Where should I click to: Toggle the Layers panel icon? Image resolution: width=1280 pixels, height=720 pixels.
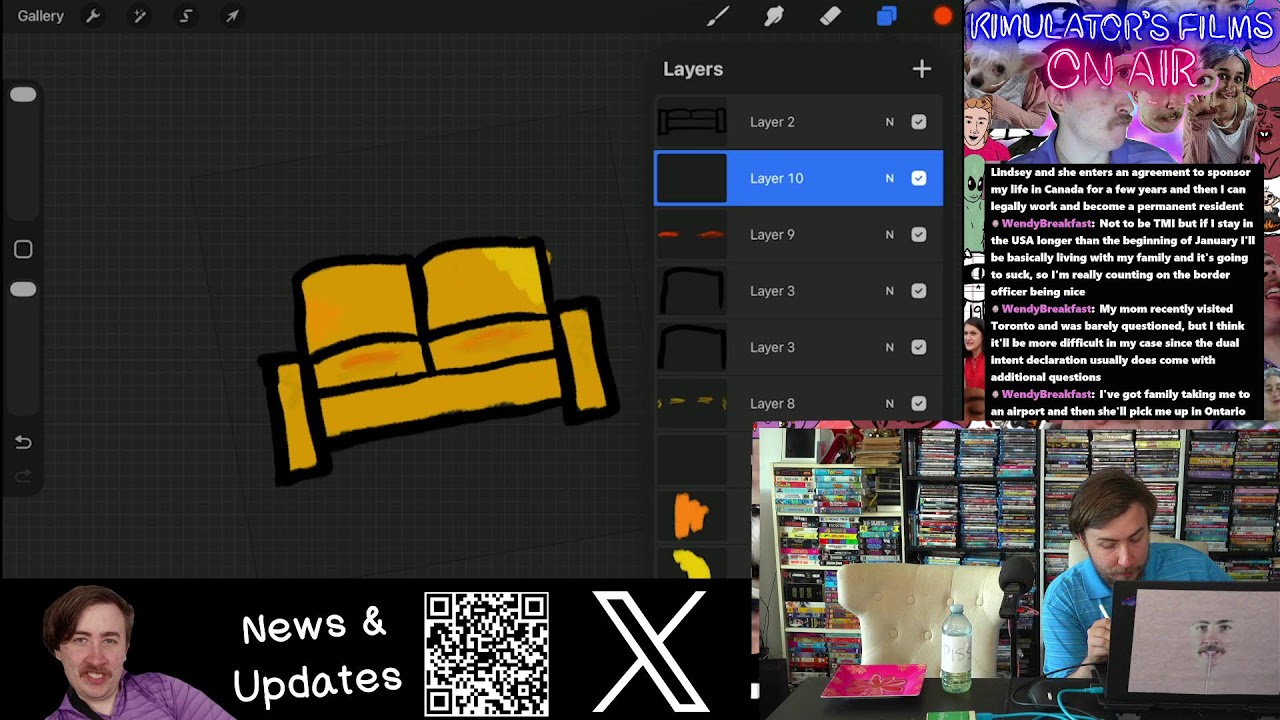coord(886,16)
